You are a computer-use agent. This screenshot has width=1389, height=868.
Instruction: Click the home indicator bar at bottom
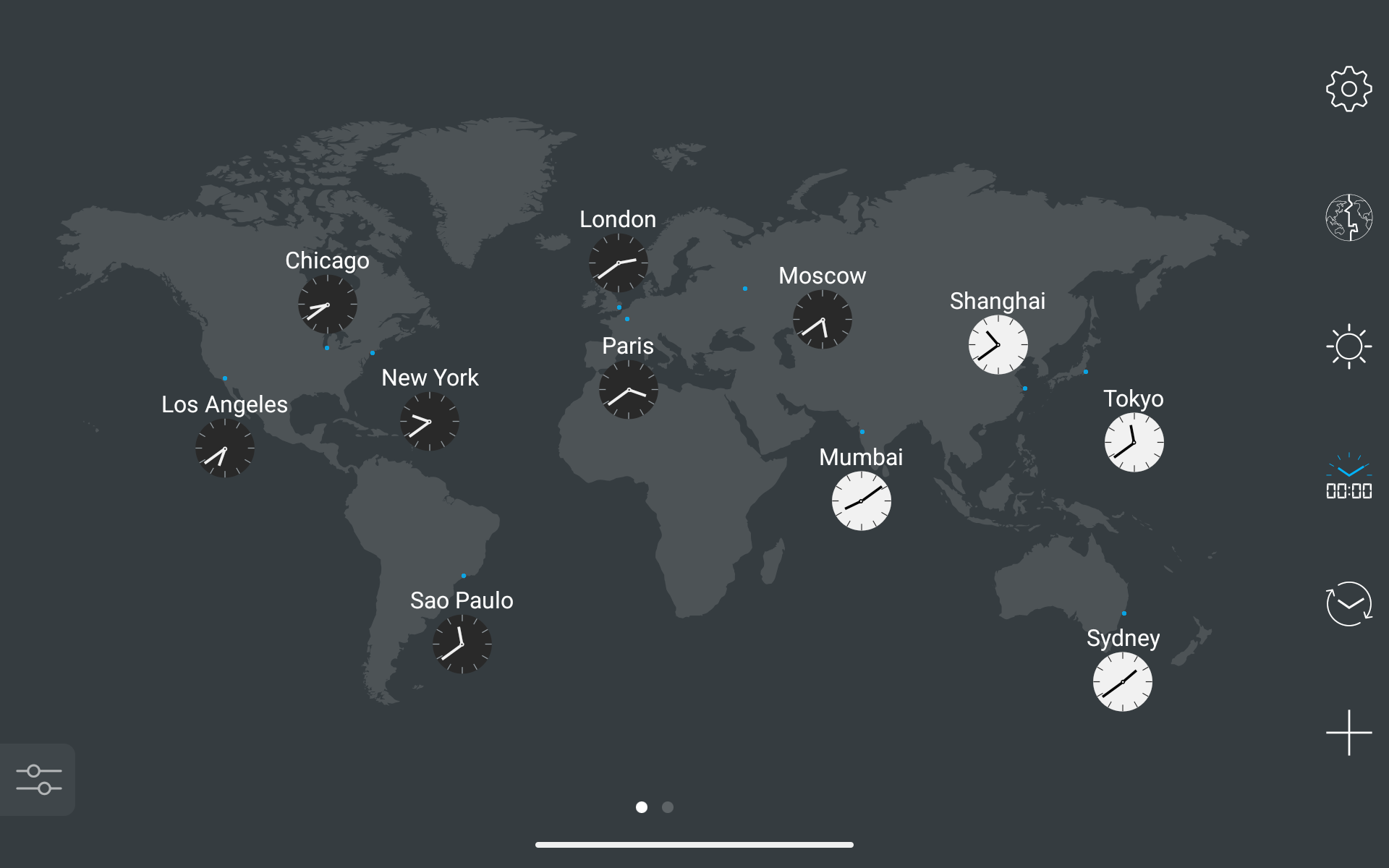coord(694,845)
